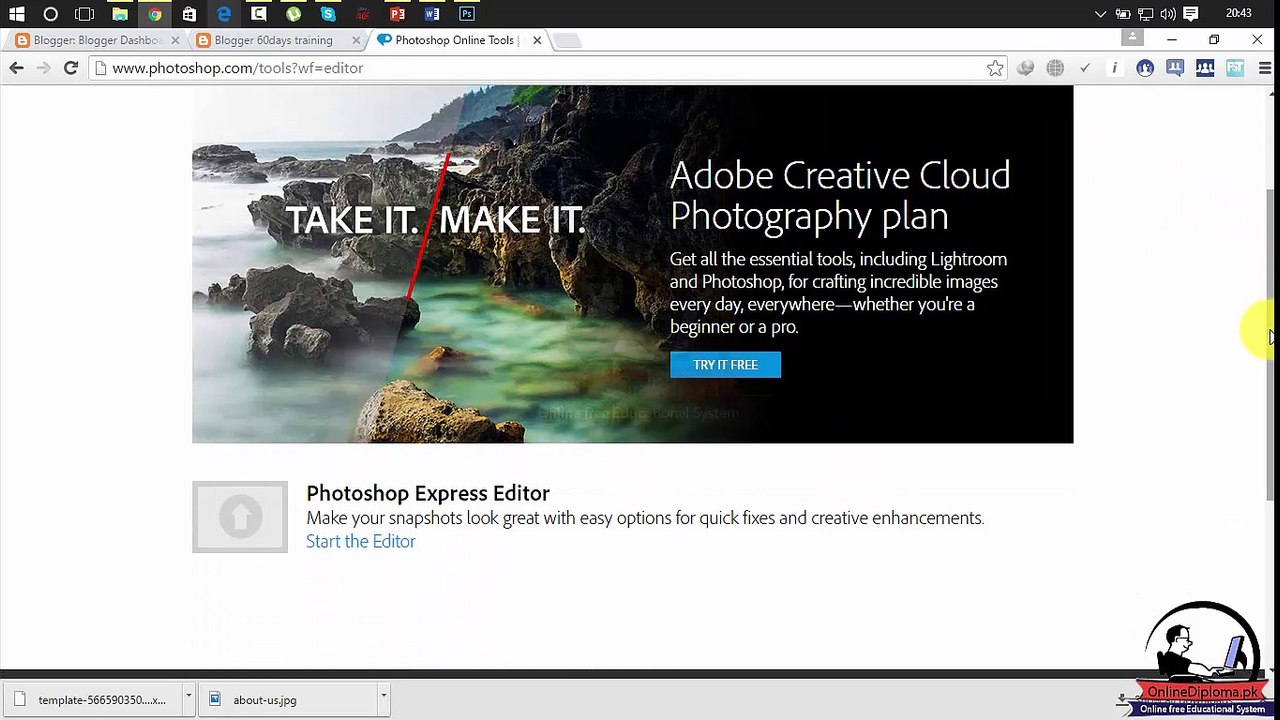Switch to Blogger 60days training tab
Image resolution: width=1280 pixels, height=720 pixels.
click(276, 40)
